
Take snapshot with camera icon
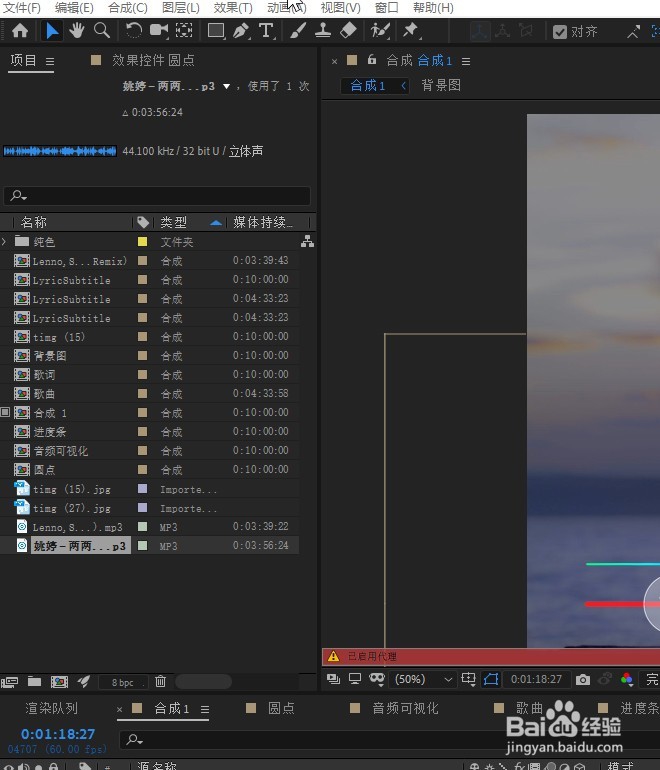coord(583,679)
